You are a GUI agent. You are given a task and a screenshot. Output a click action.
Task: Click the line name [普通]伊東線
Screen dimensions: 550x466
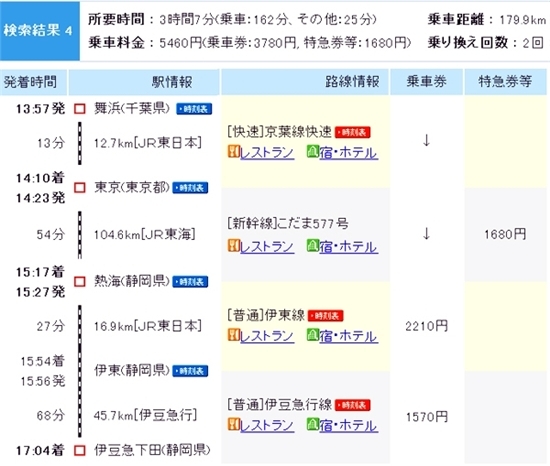coord(266,315)
